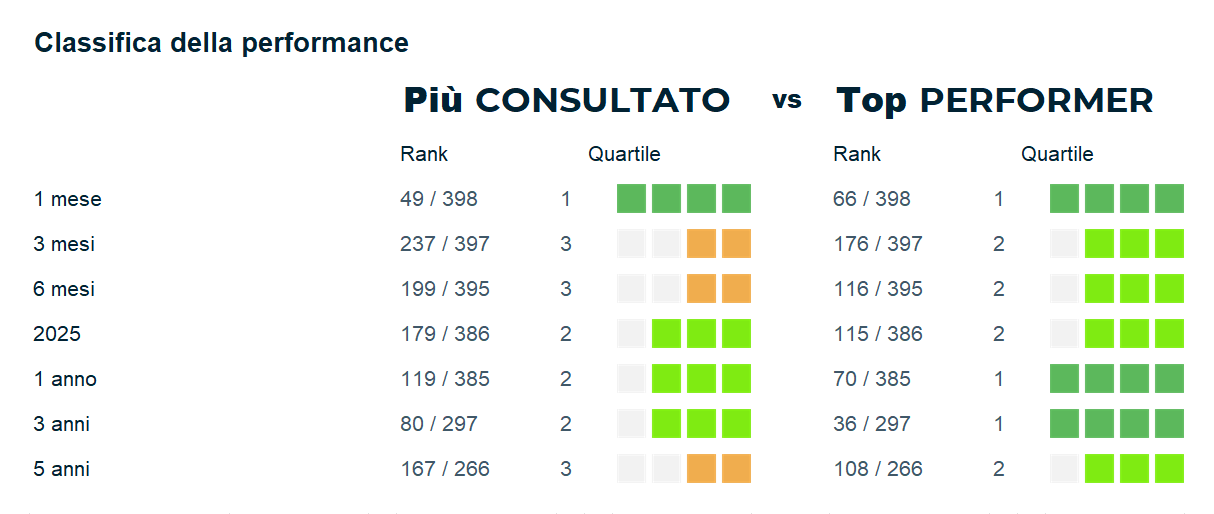Click the orange quartile bar for 5 anni

[x=719, y=469]
